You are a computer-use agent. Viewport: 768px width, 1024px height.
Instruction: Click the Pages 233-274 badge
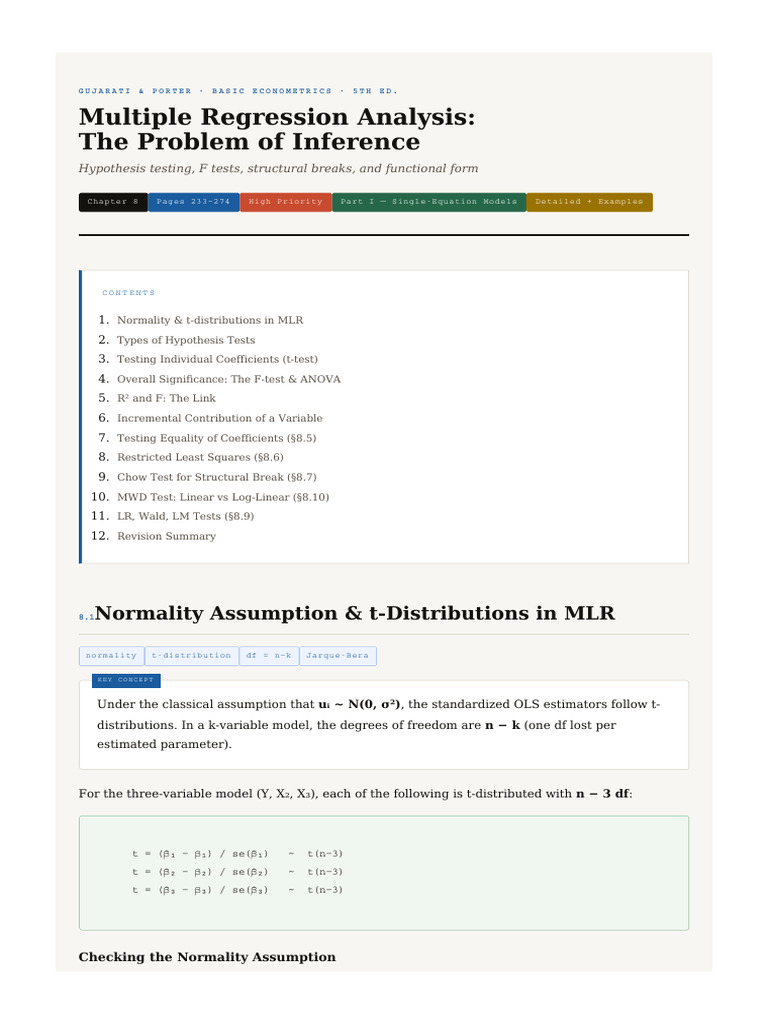click(x=193, y=202)
